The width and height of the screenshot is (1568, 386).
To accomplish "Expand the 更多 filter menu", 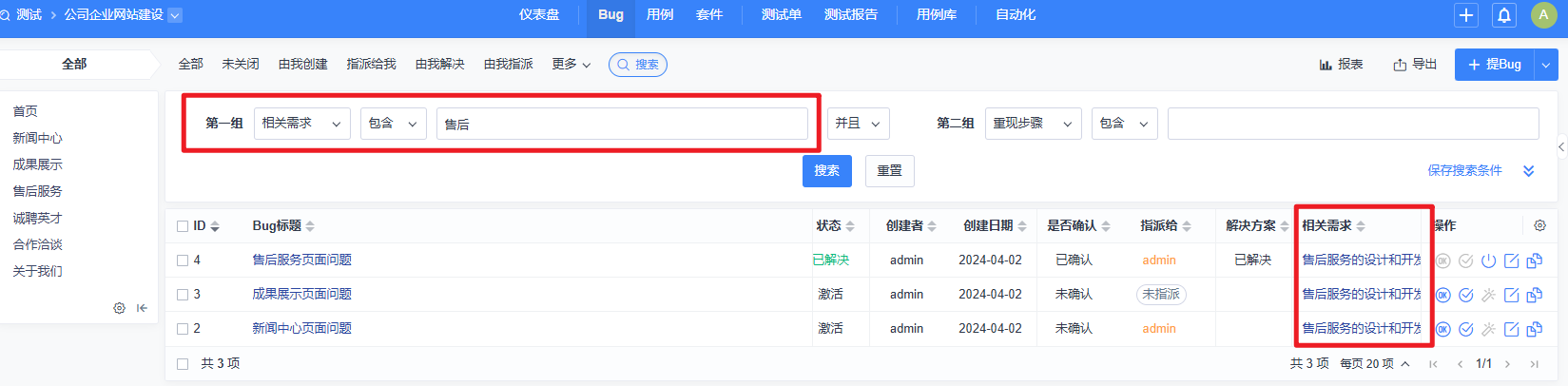I will coord(571,65).
